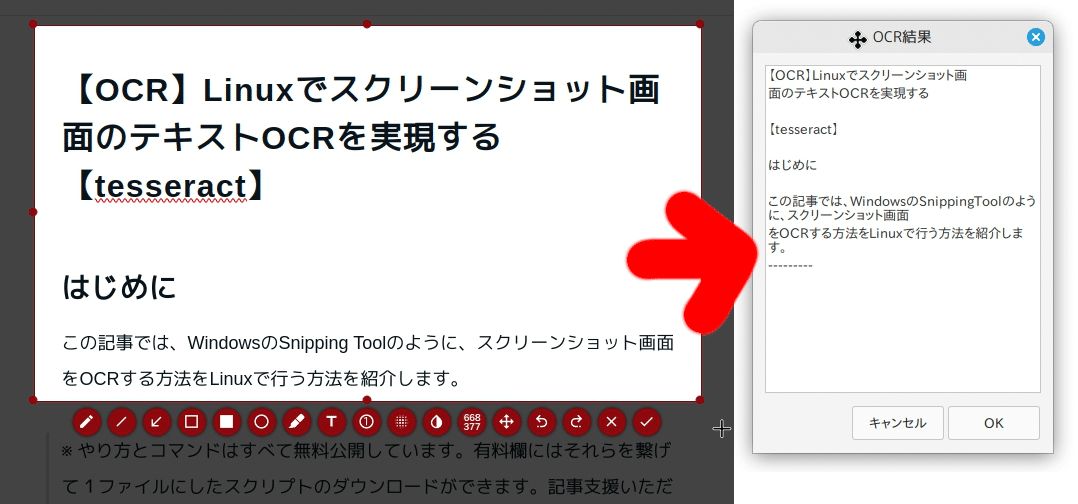1078x504 pixels.
Task: Redo the last annotation
Action: (577, 422)
